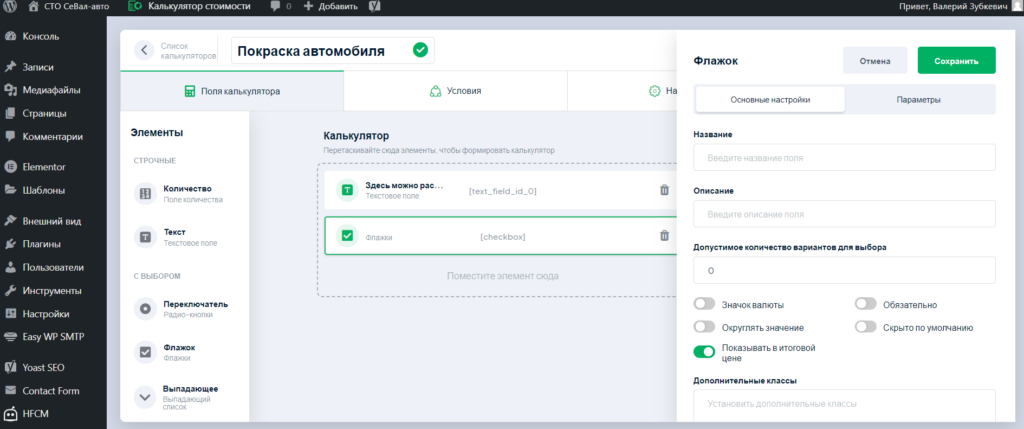Open Медиафайлы in the sidebar

coord(53,89)
